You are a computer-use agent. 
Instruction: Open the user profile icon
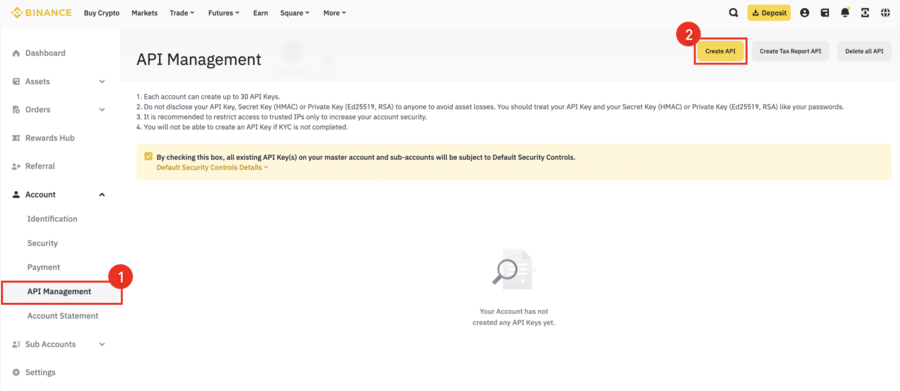coord(805,13)
